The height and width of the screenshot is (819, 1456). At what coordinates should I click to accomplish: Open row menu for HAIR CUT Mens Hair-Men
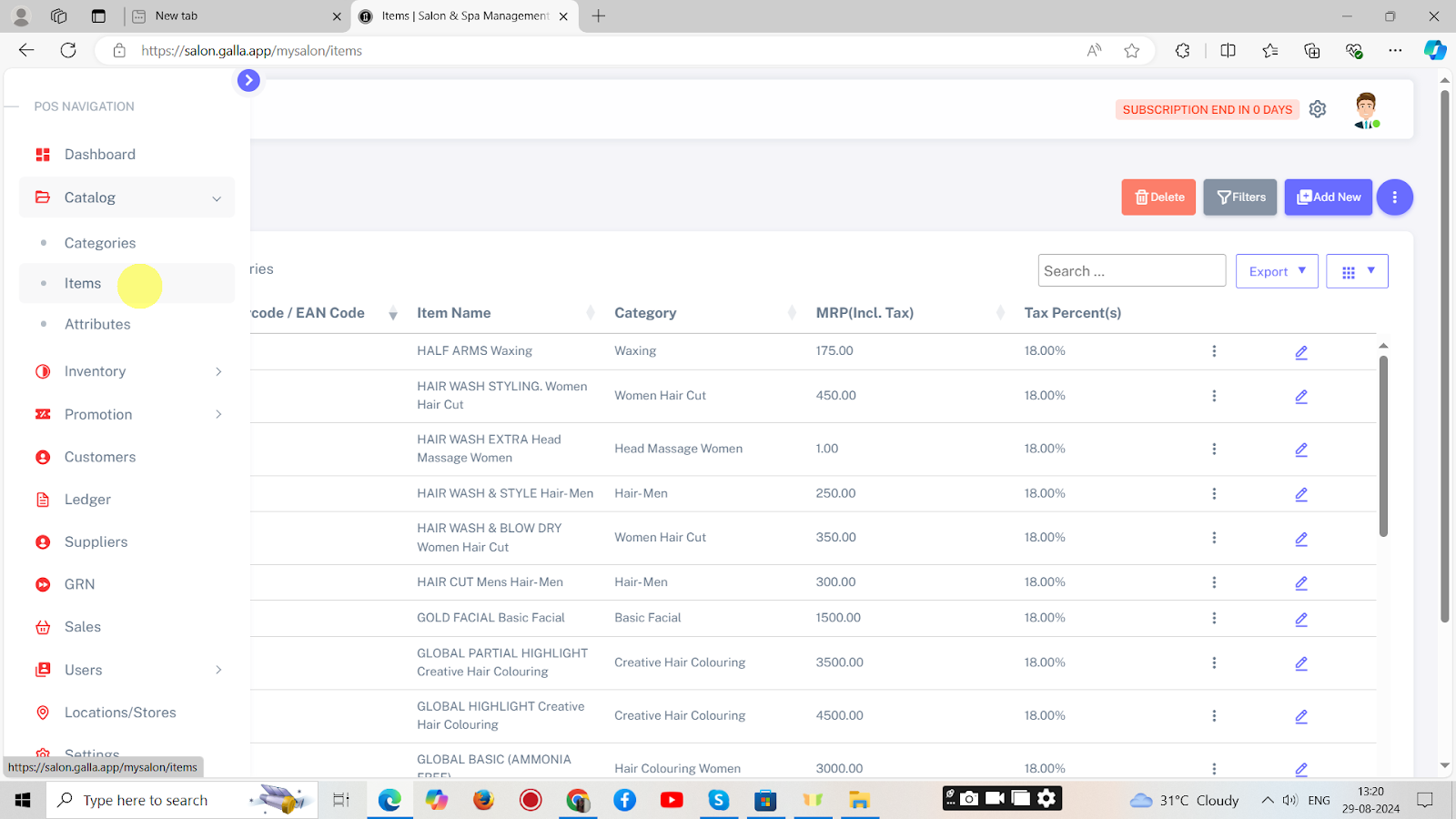click(1214, 582)
